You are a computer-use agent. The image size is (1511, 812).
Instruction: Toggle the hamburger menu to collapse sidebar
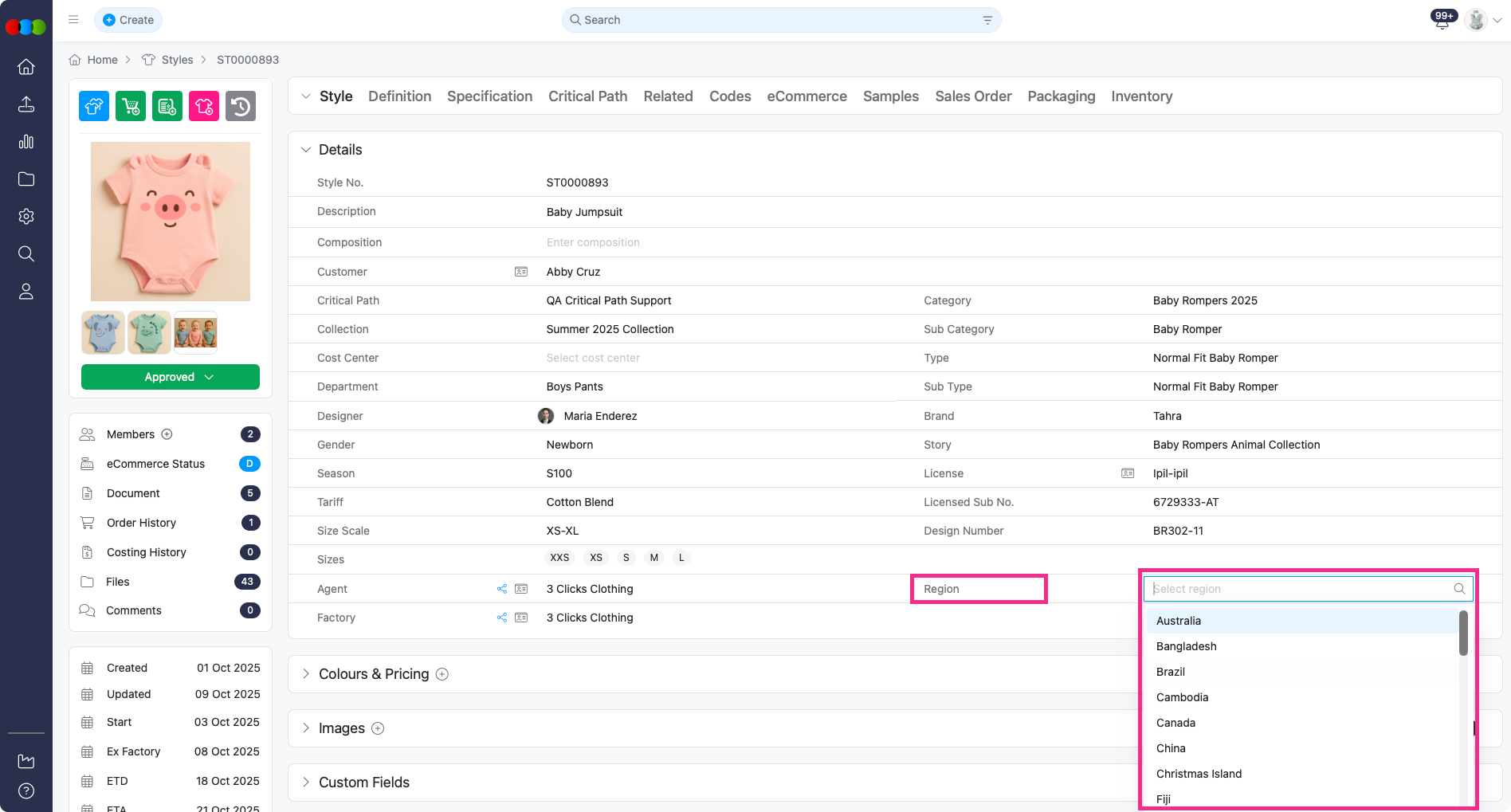point(73,20)
